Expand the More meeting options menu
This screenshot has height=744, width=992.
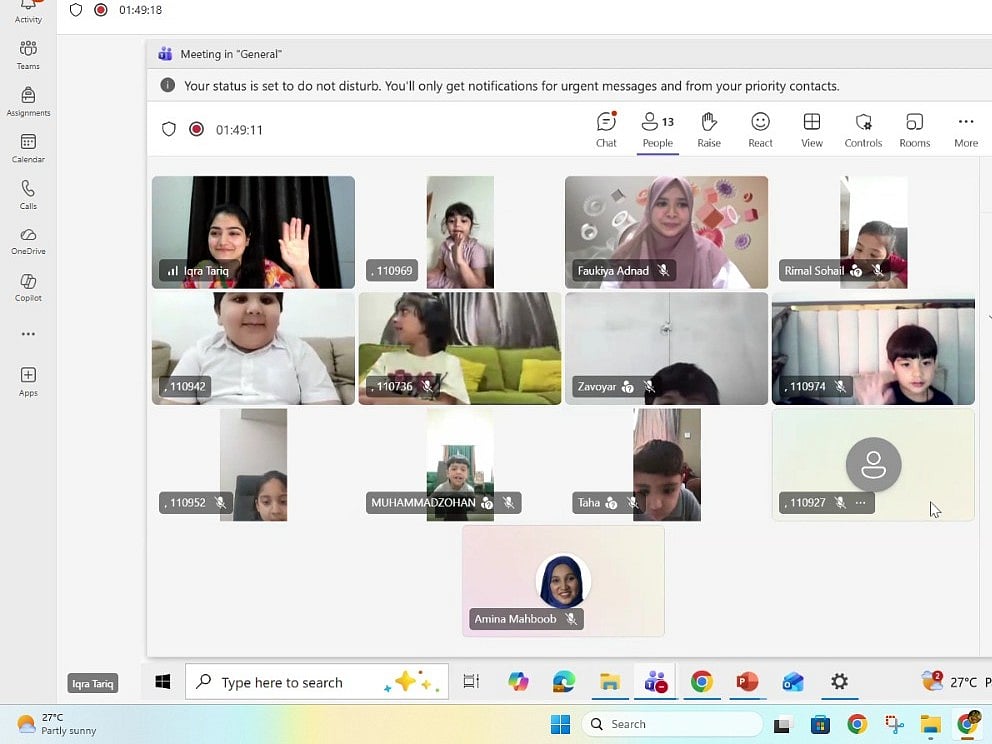tap(965, 129)
